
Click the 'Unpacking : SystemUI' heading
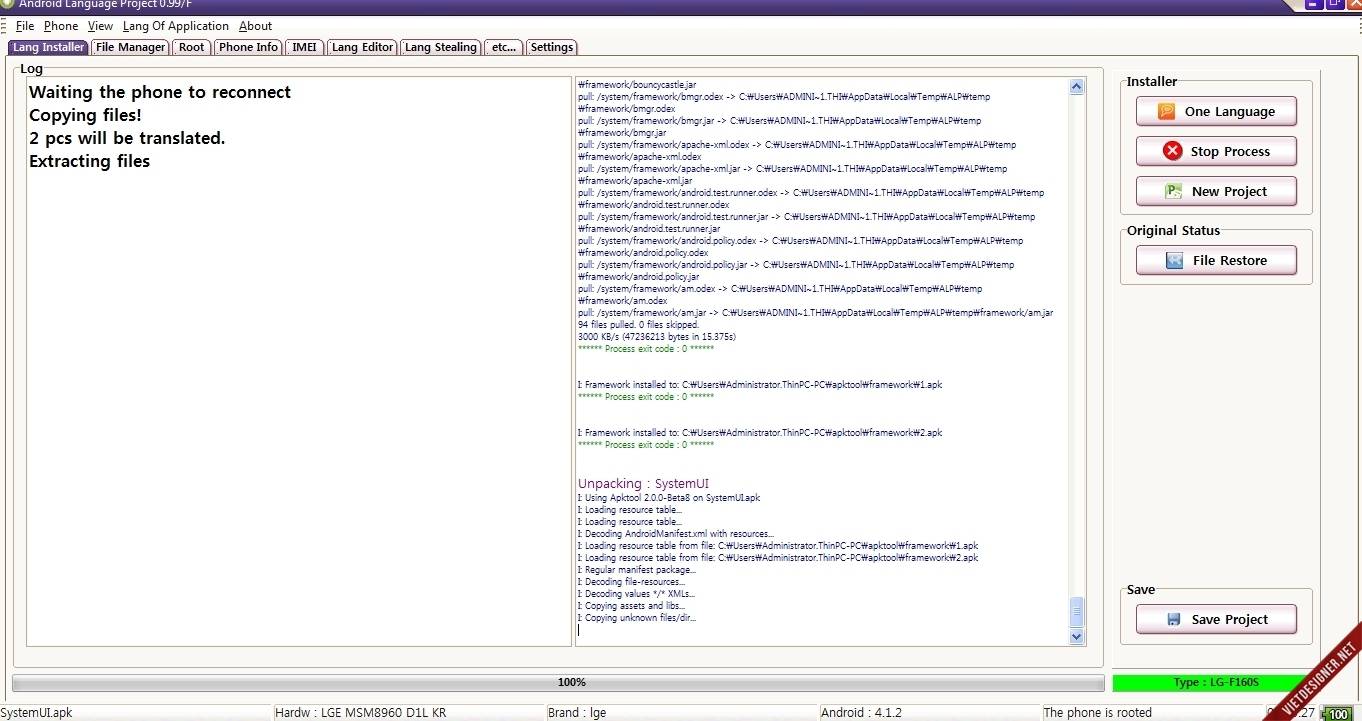[643, 483]
